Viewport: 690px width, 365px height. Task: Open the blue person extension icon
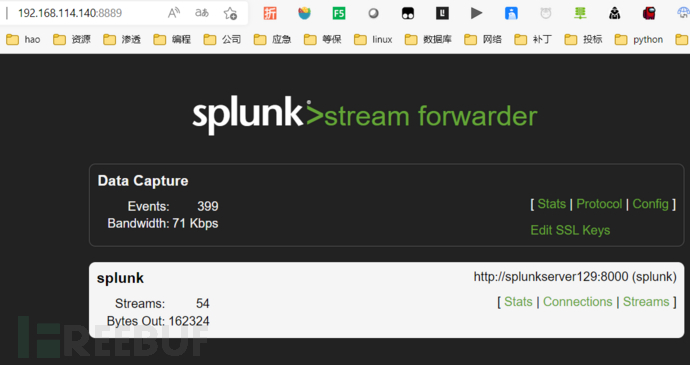pyautogui.click(x=511, y=13)
